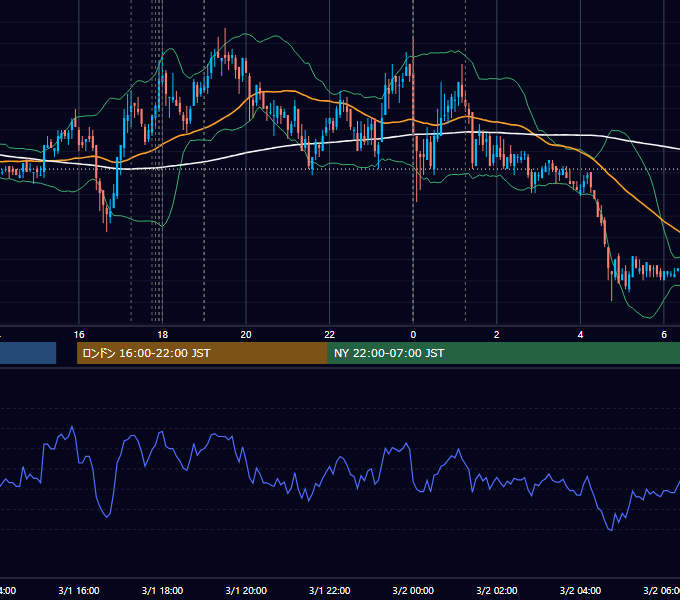680x600 pixels.
Task: Click the hour label 6 under the price chart
Action: pos(664,334)
